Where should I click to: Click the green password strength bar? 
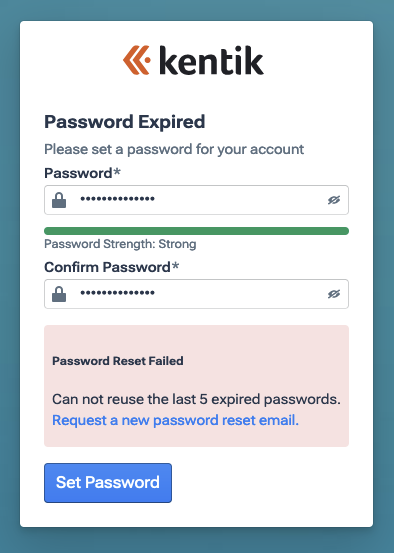pos(196,231)
